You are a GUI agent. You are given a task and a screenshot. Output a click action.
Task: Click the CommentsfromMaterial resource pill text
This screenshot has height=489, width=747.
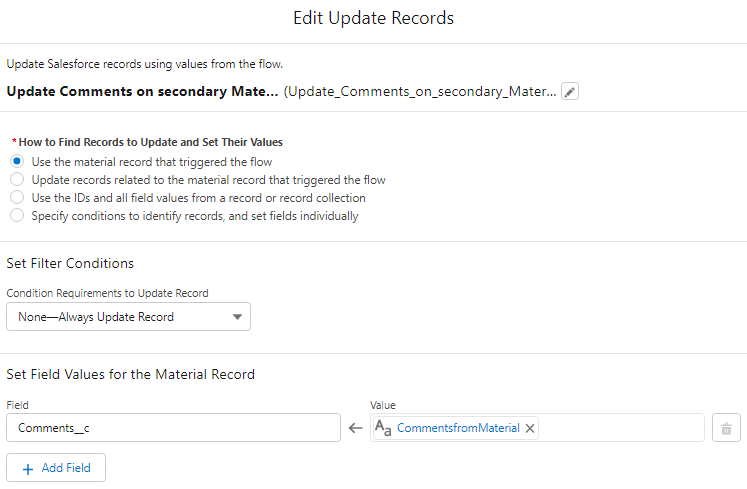pos(458,428)
